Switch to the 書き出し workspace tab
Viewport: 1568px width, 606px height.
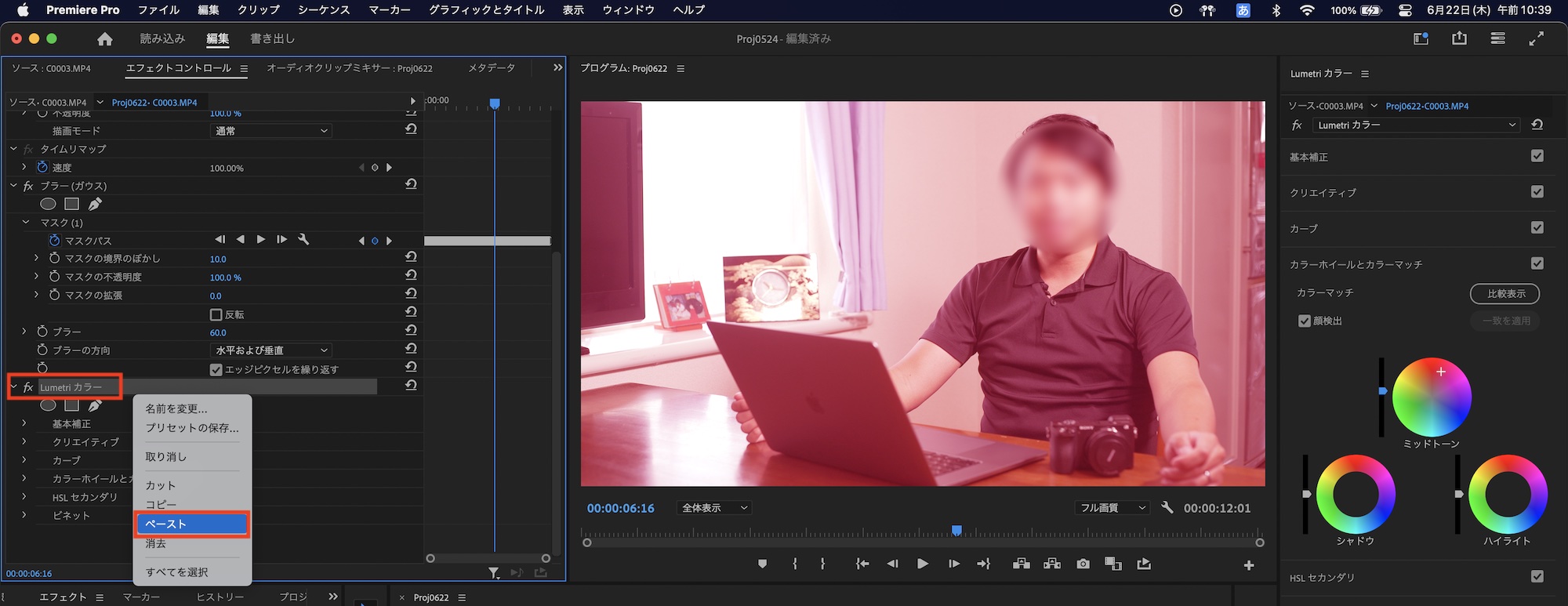[272, 38]
